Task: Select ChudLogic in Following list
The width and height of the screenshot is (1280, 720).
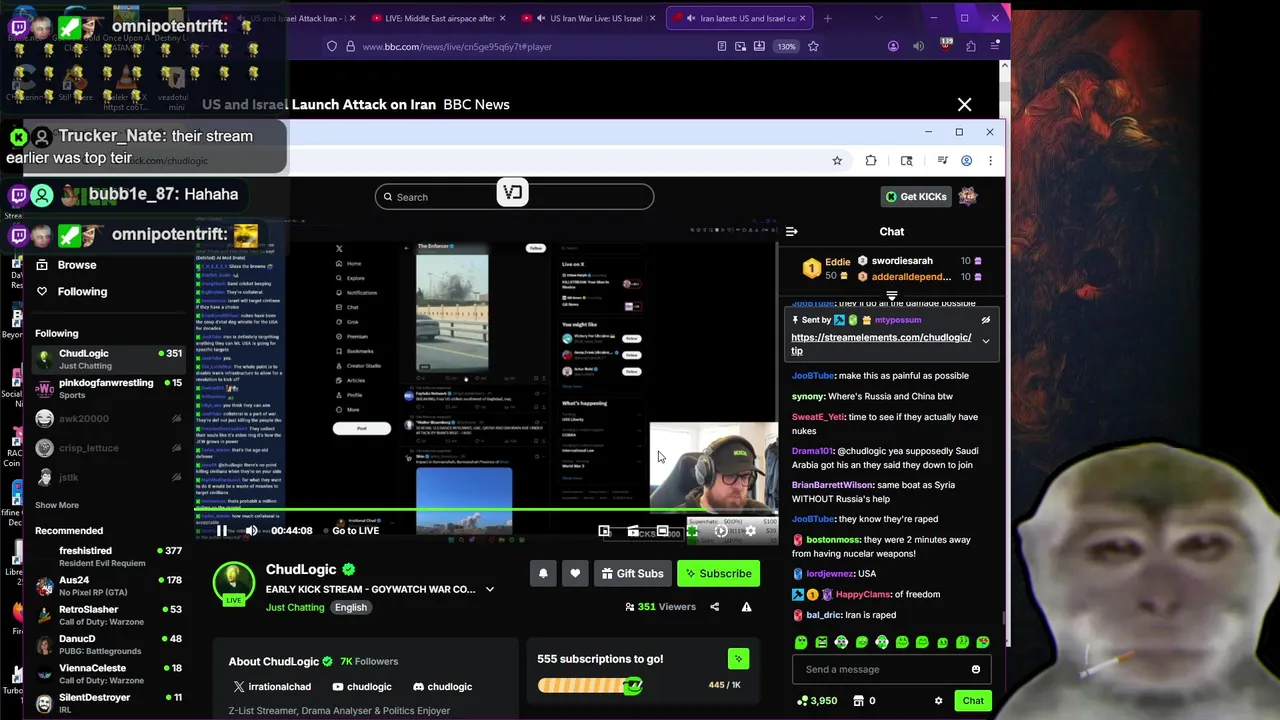Action: [x=109, y=359]
